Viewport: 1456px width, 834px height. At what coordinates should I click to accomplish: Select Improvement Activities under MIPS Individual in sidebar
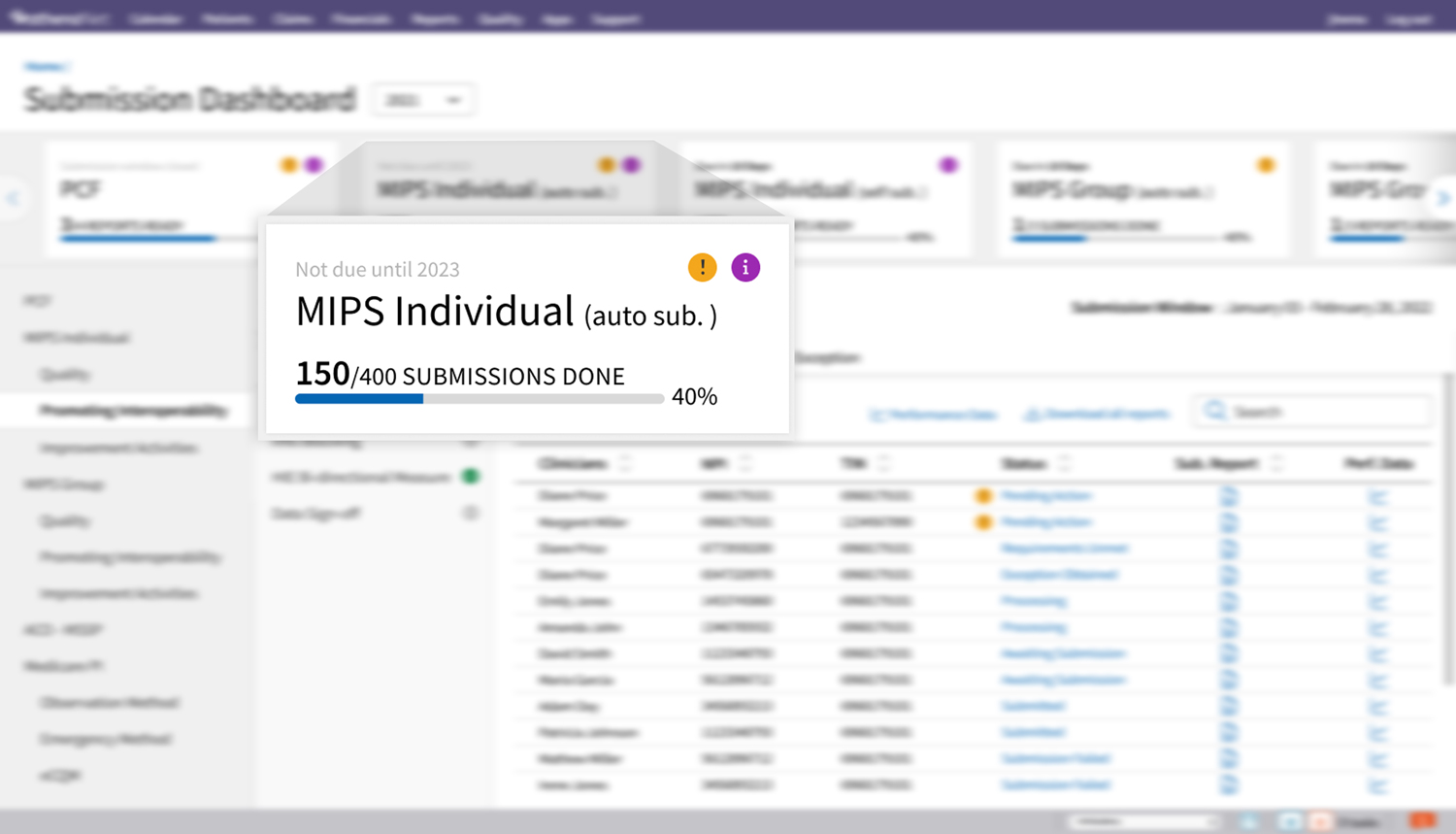click(118, 448)
